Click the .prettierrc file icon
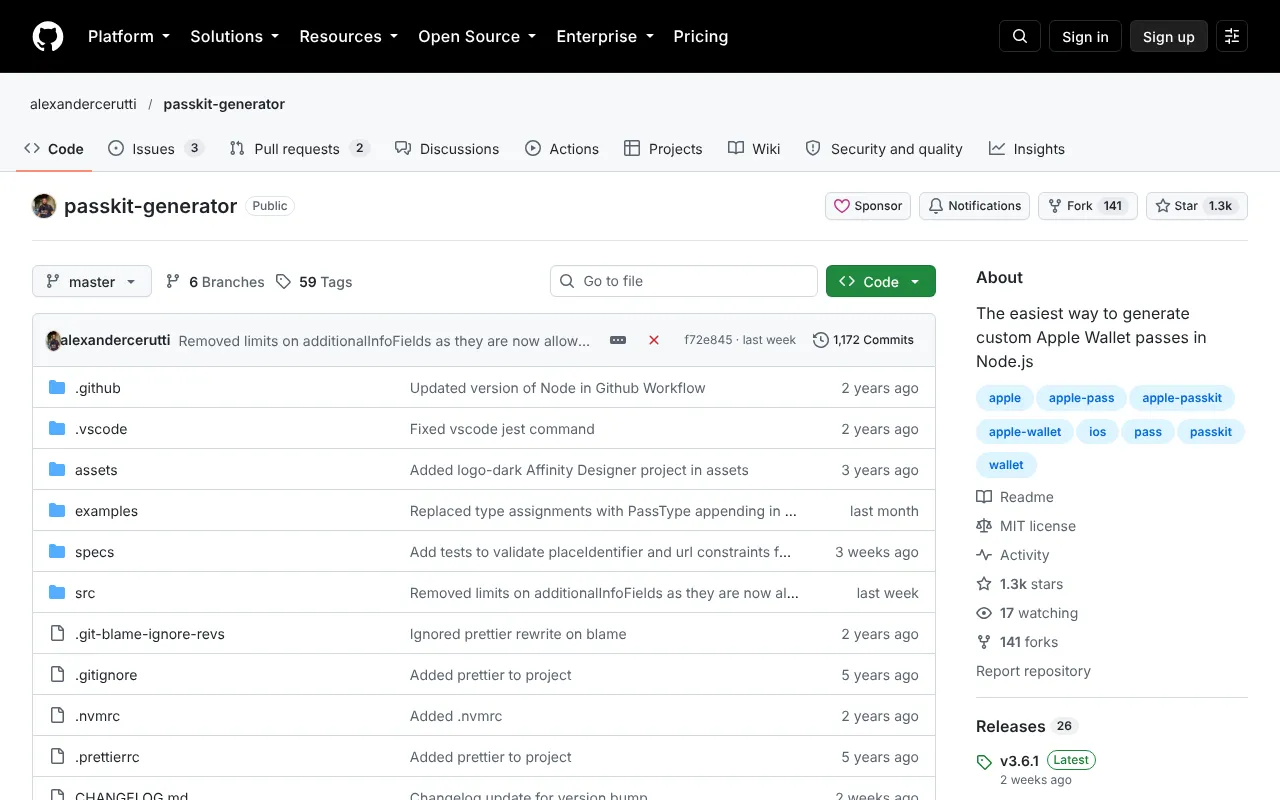The height and width of the screenshot is (800, 1280). point(57,757)
